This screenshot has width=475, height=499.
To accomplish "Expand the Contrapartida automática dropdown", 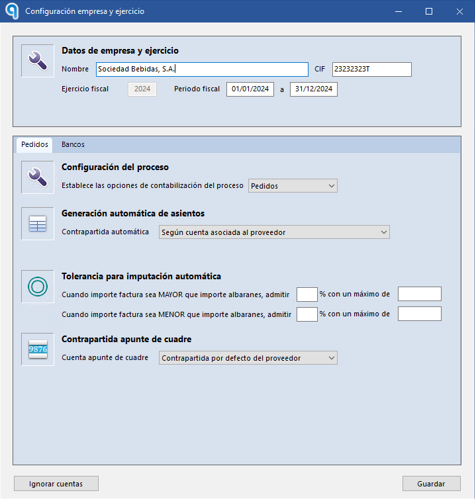I will tap(274, 232).
